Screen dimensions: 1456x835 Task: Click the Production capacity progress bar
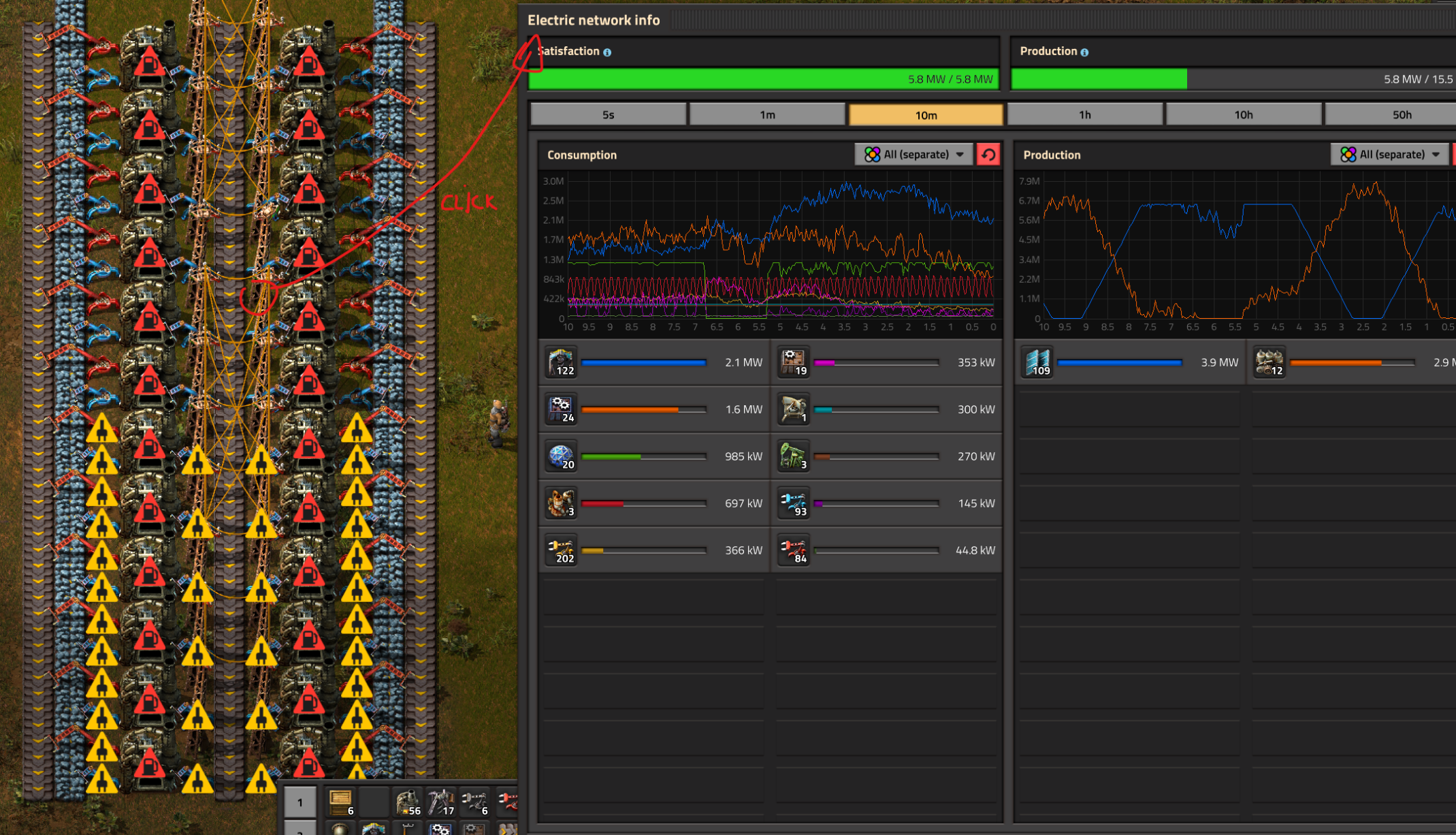click(x=1233, y=79)
